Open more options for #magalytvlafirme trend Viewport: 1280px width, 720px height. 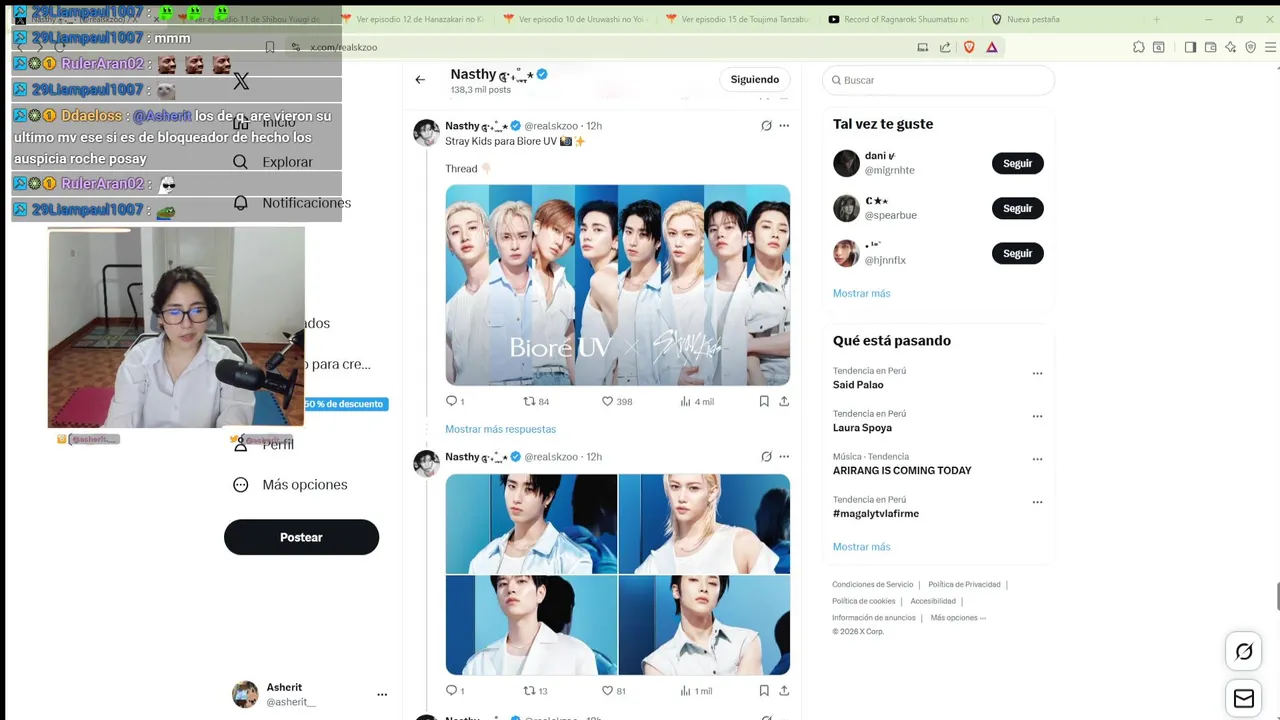(1037, 503)
